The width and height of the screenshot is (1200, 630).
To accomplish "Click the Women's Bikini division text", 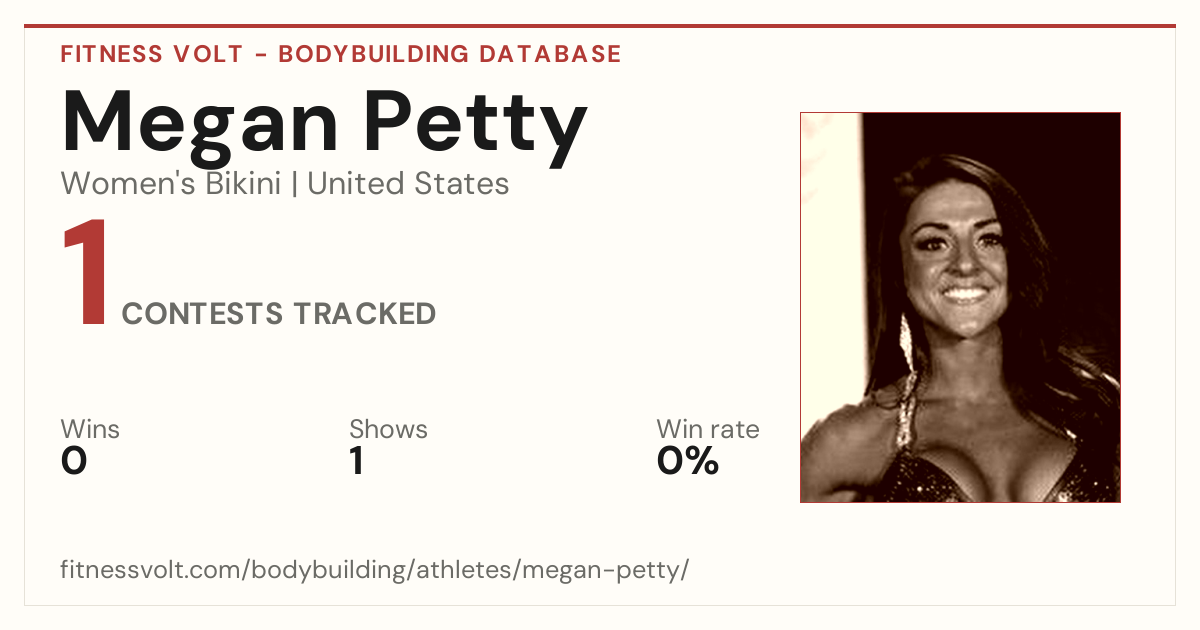I will [171, 184].
